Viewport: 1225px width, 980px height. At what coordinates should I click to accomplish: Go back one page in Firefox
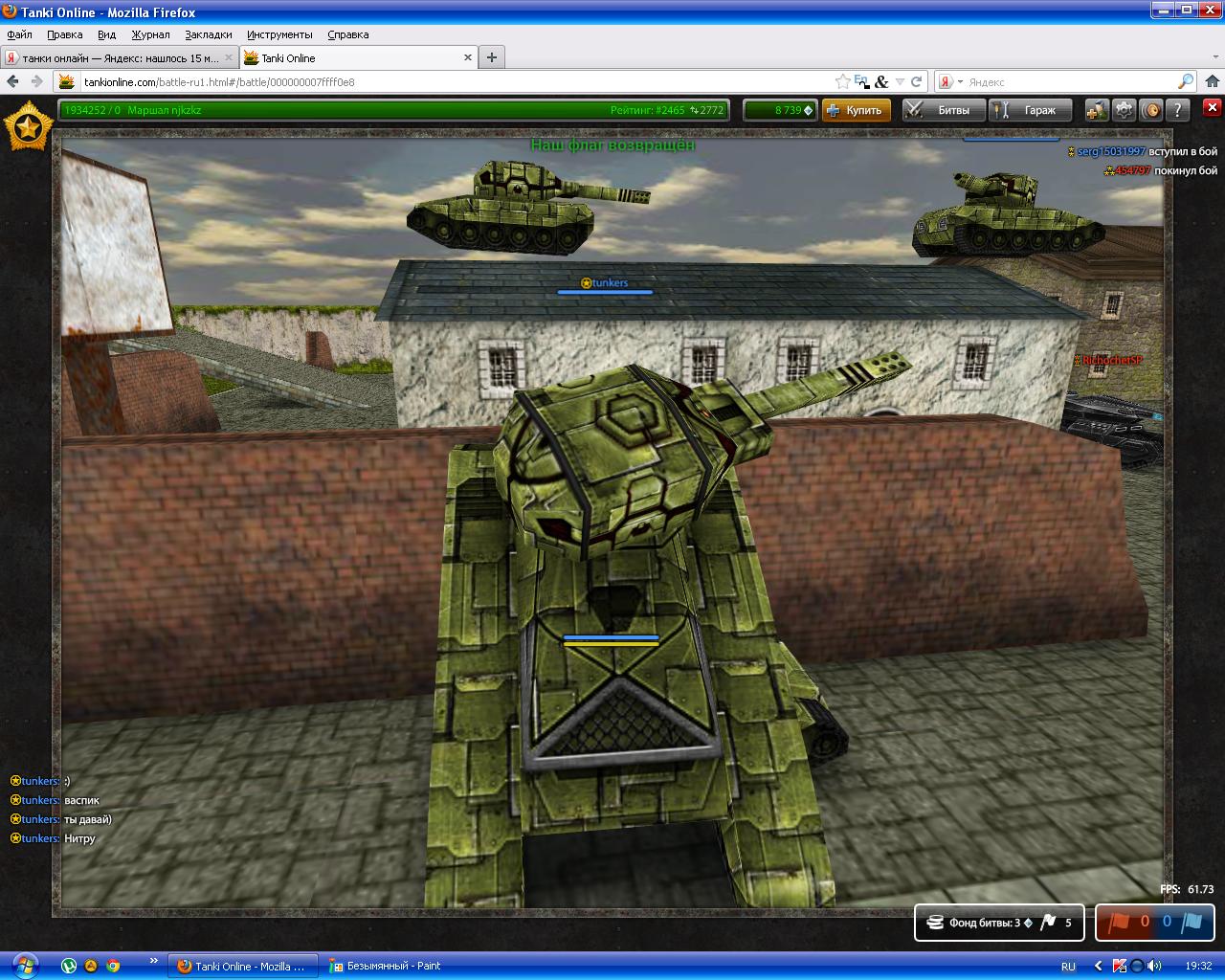[x=13, y=81]
